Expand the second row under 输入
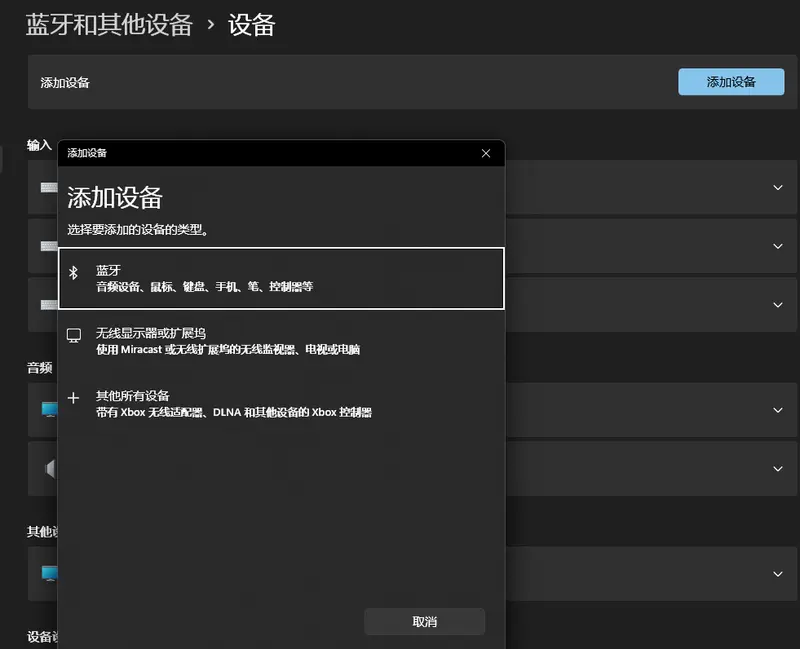800x649 pixels. pyautogui.click(x=778, y=246)
